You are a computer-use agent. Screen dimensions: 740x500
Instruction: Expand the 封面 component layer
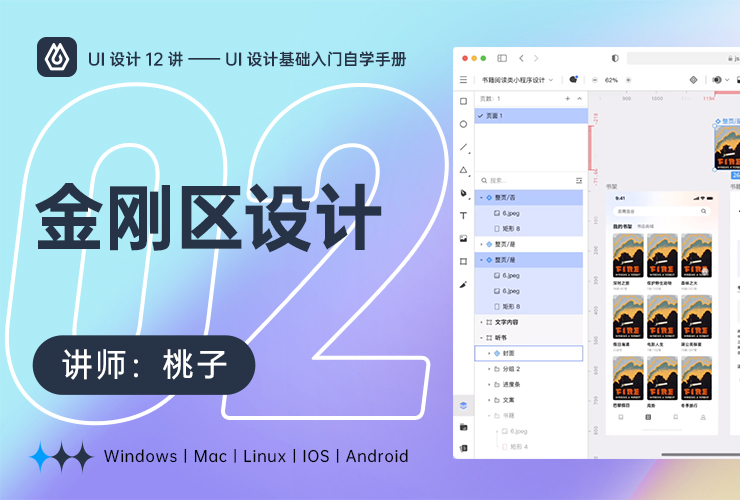coord(489,353)
